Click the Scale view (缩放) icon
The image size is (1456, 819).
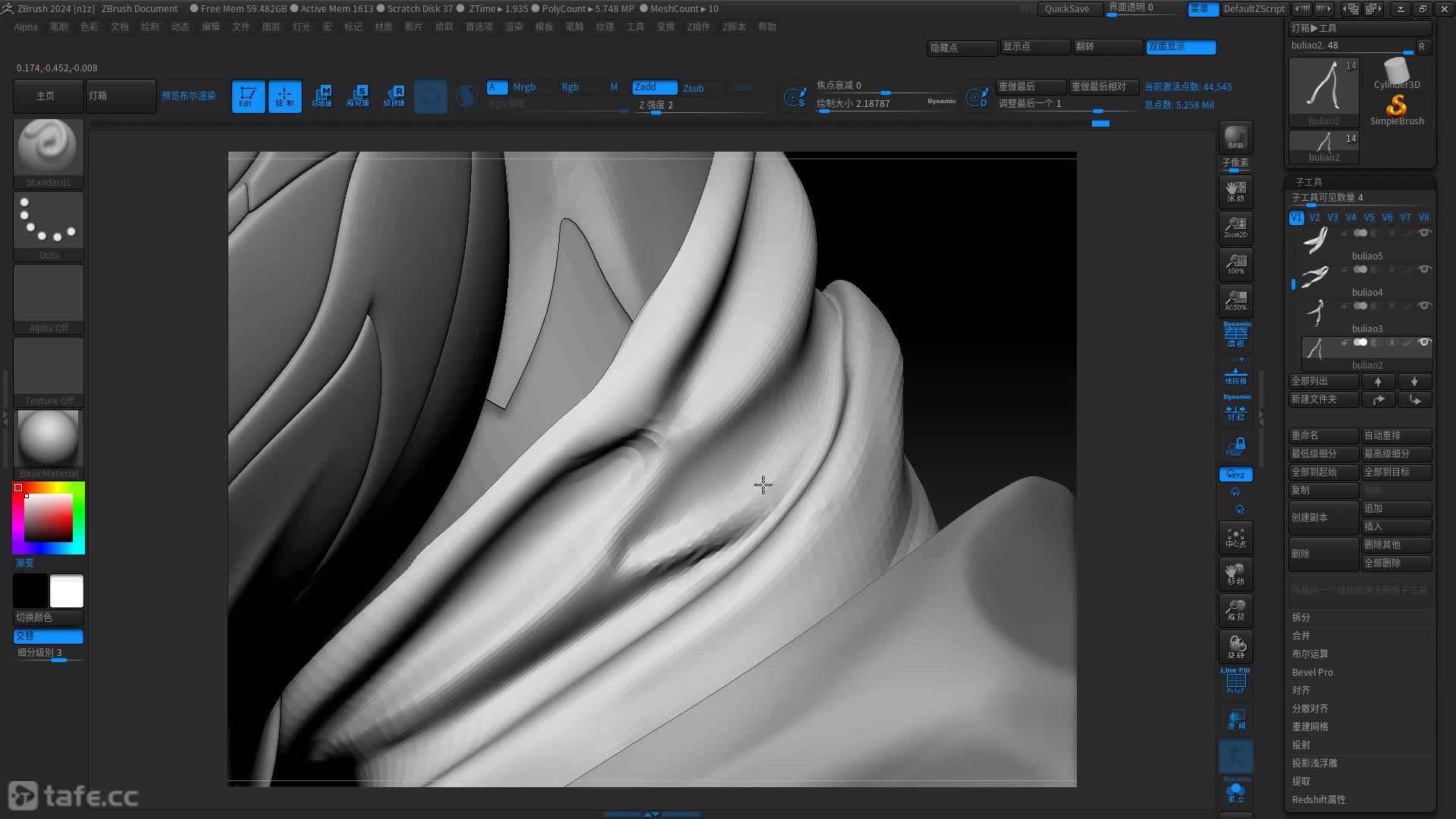click(x=1235, y=610)
